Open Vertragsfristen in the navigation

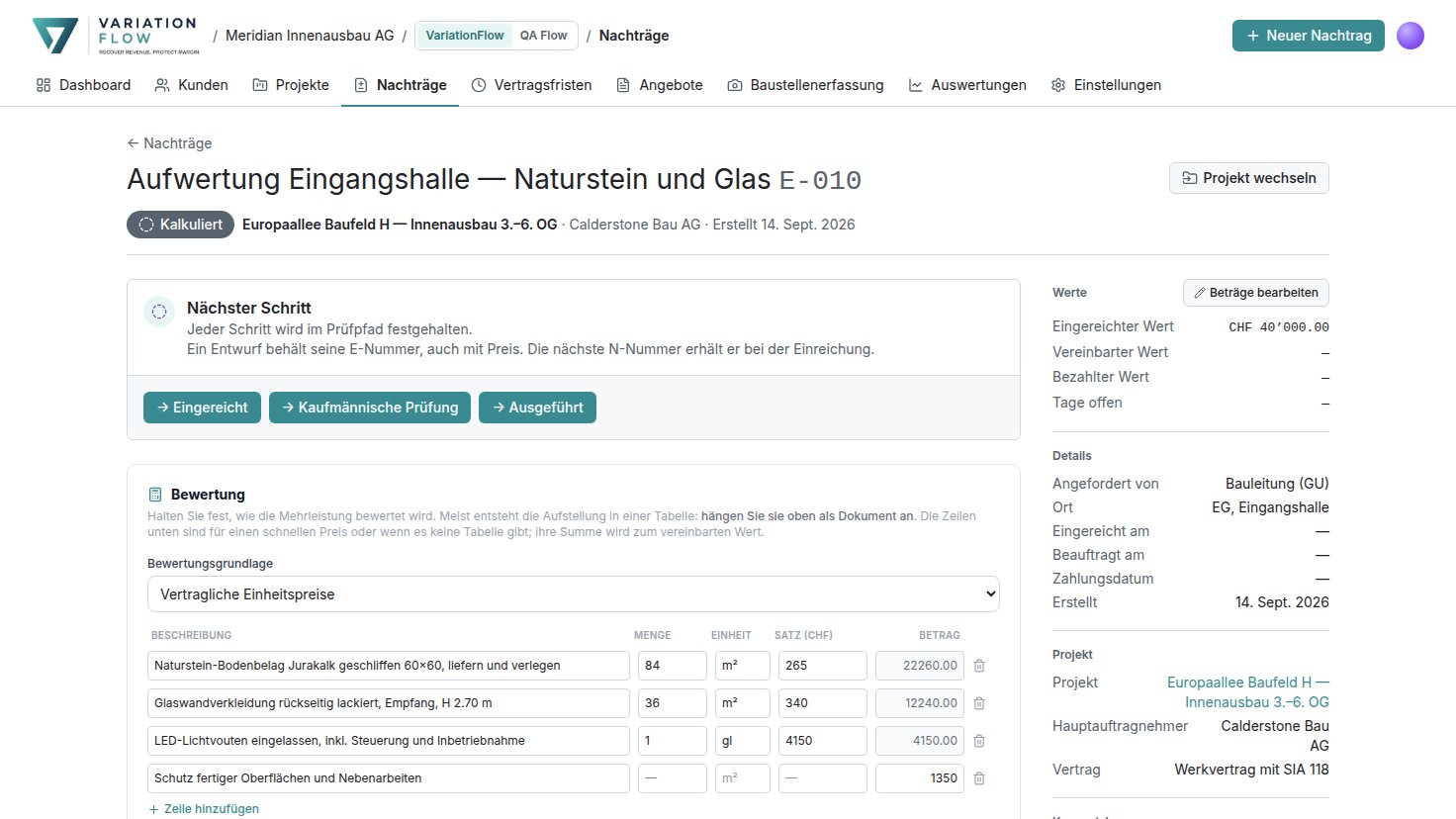coord(532,85)
